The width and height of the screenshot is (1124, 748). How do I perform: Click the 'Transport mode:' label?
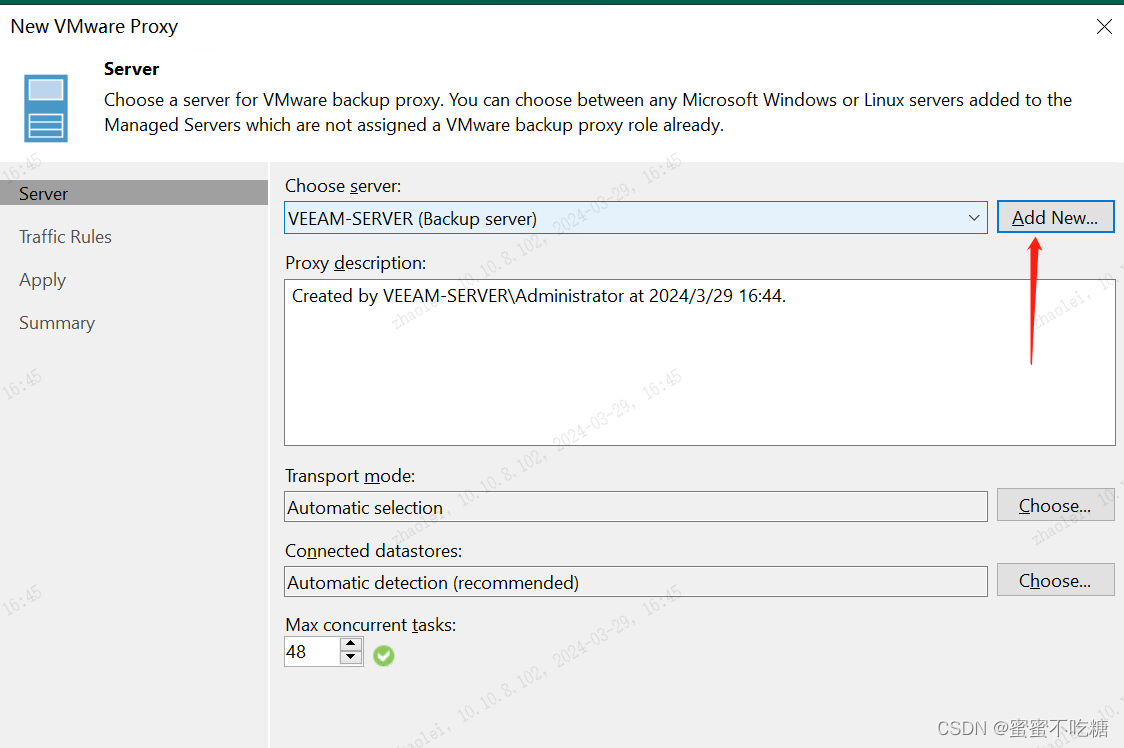(x=350, y=475)
